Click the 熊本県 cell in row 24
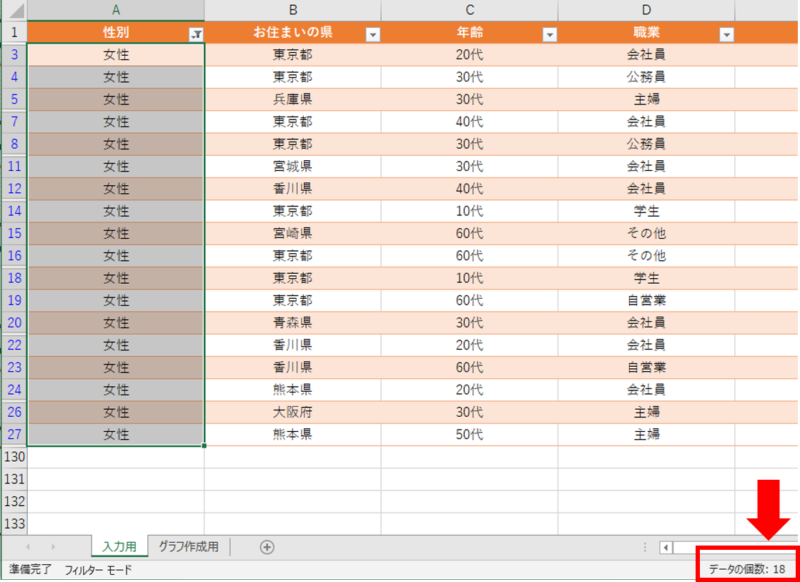This screenshot has height=582, width=800. point(293,390)
